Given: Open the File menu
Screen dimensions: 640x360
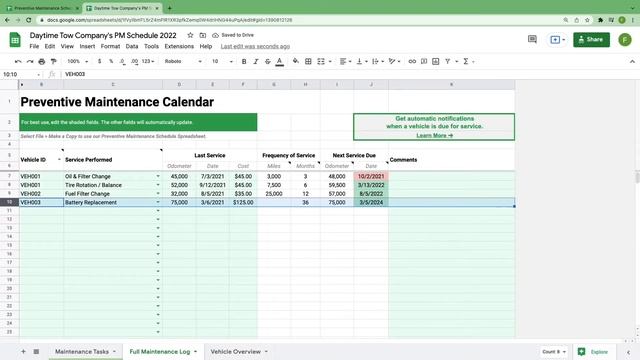Looking at the screenshot, I should (34, 47).
